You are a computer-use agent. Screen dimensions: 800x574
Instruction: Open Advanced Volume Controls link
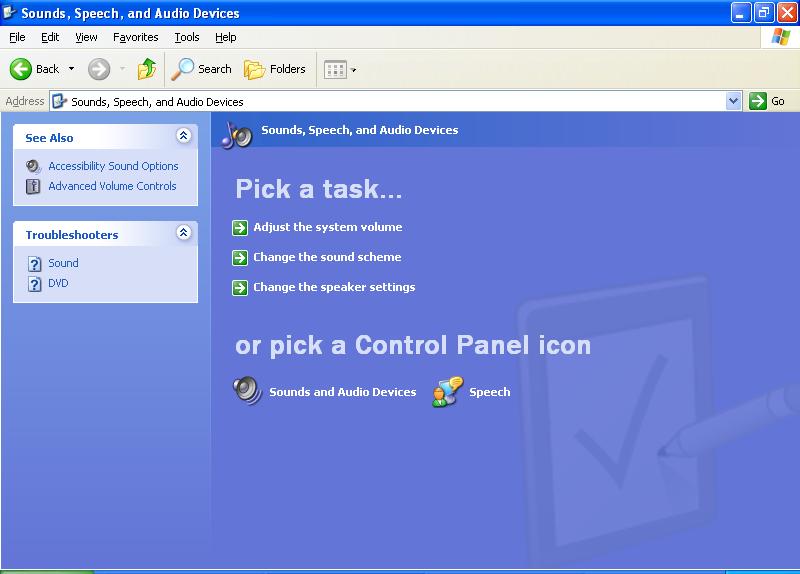pos(112,186)
